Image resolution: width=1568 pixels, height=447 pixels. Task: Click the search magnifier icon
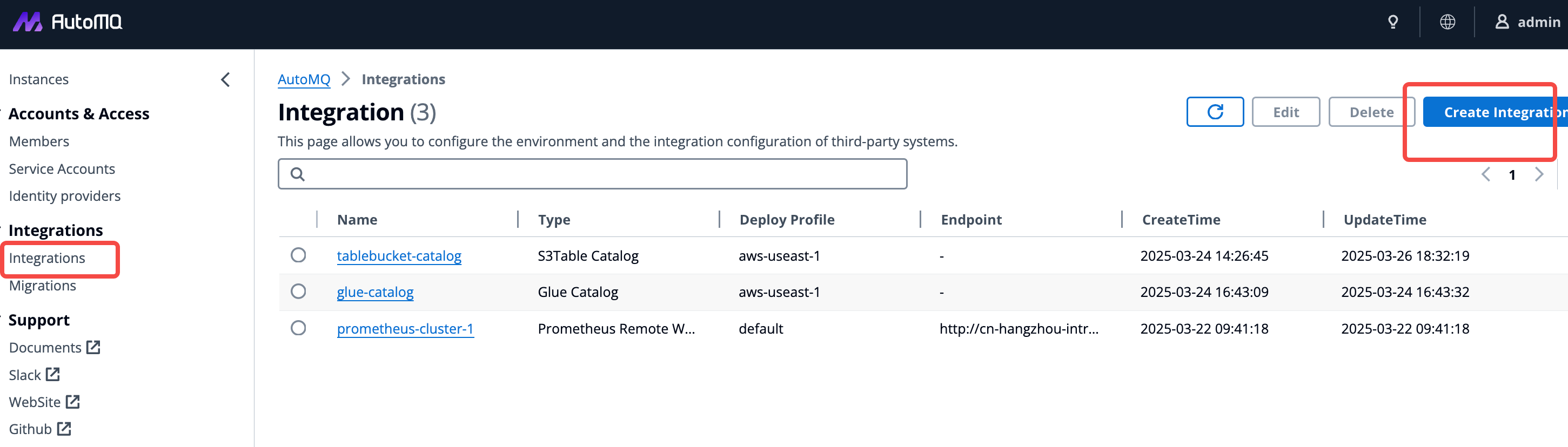pyautogui.click(x=297, y=174)
